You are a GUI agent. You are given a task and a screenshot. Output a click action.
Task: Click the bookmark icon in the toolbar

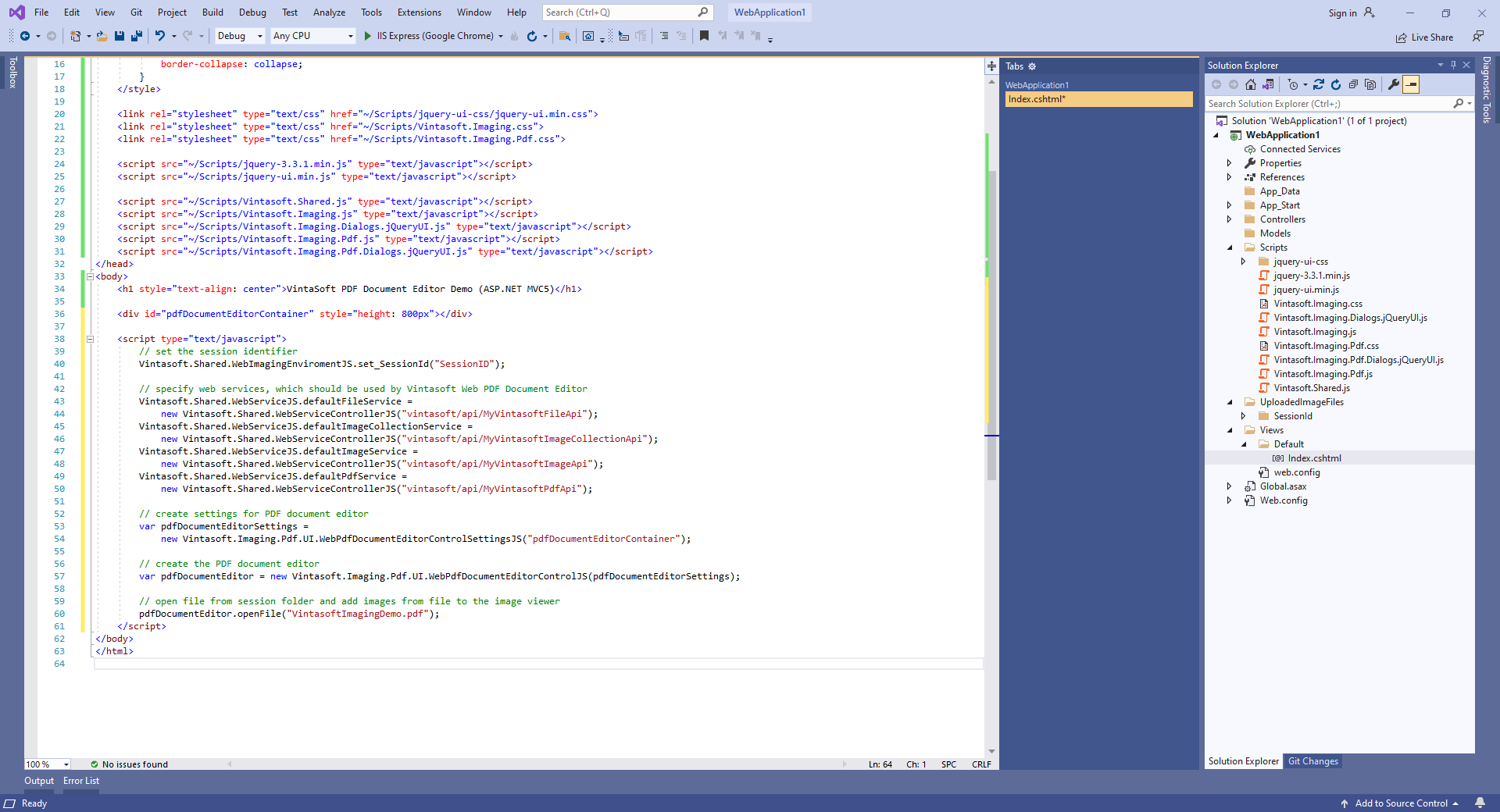[x=704, y=36]
